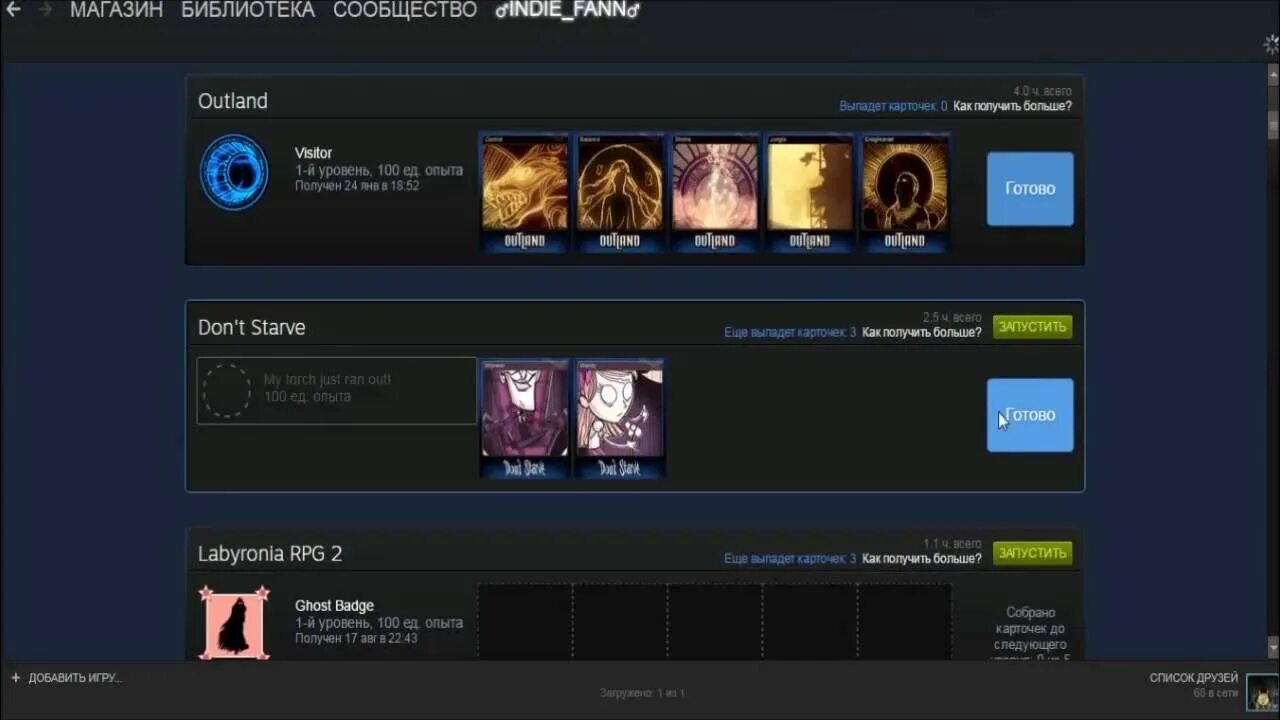Open the first Outland trading card
The image size is (1280, 720).
[525, 193]
